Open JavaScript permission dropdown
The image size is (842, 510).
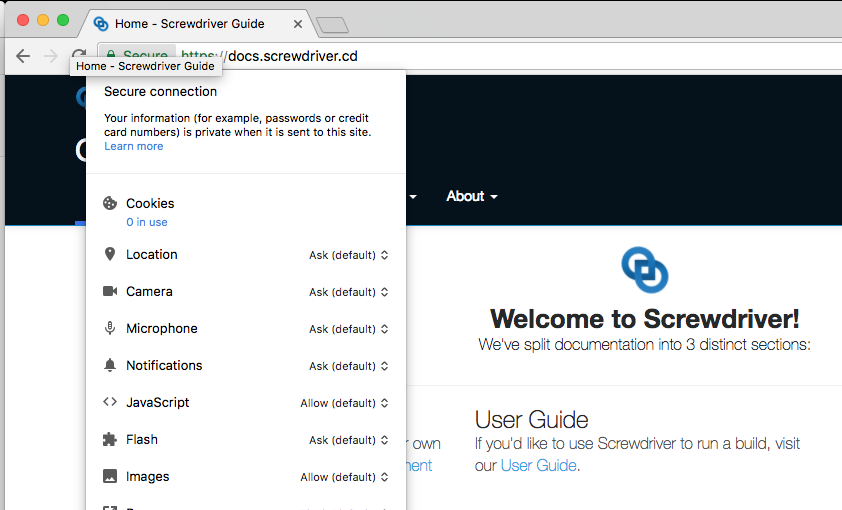(x=344, y=403)
